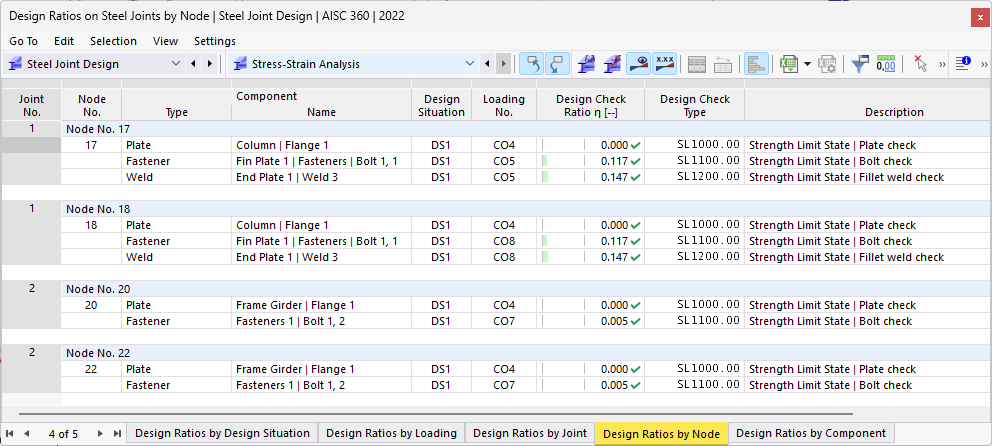This screenshot has height=446, width=992.
Task: Click the Loading No. column header
Action: [x=504, y=105]
